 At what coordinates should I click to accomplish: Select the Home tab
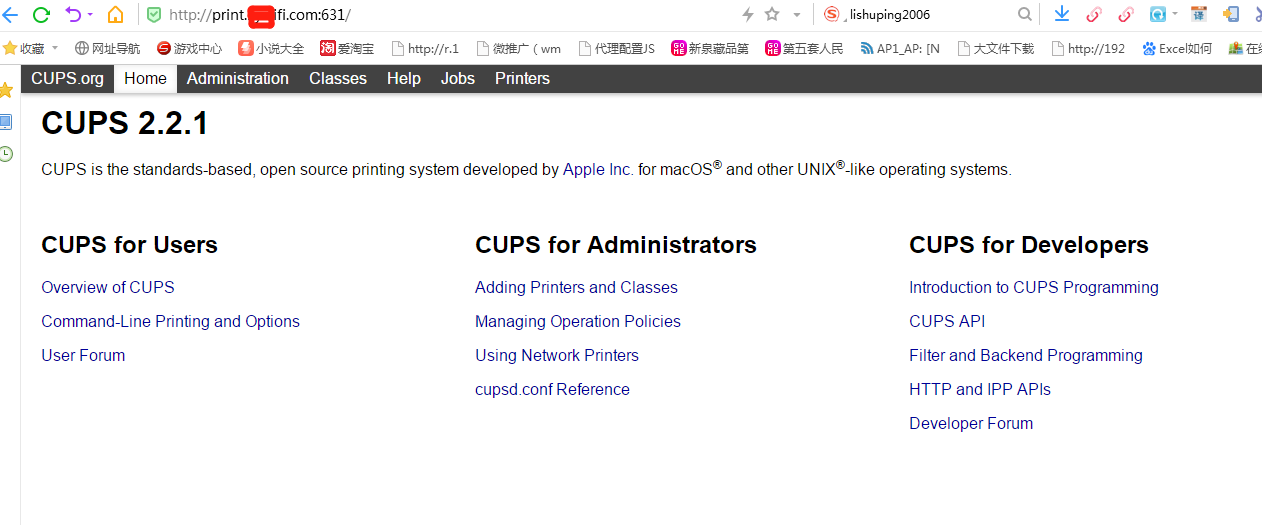tap(145, 78)
